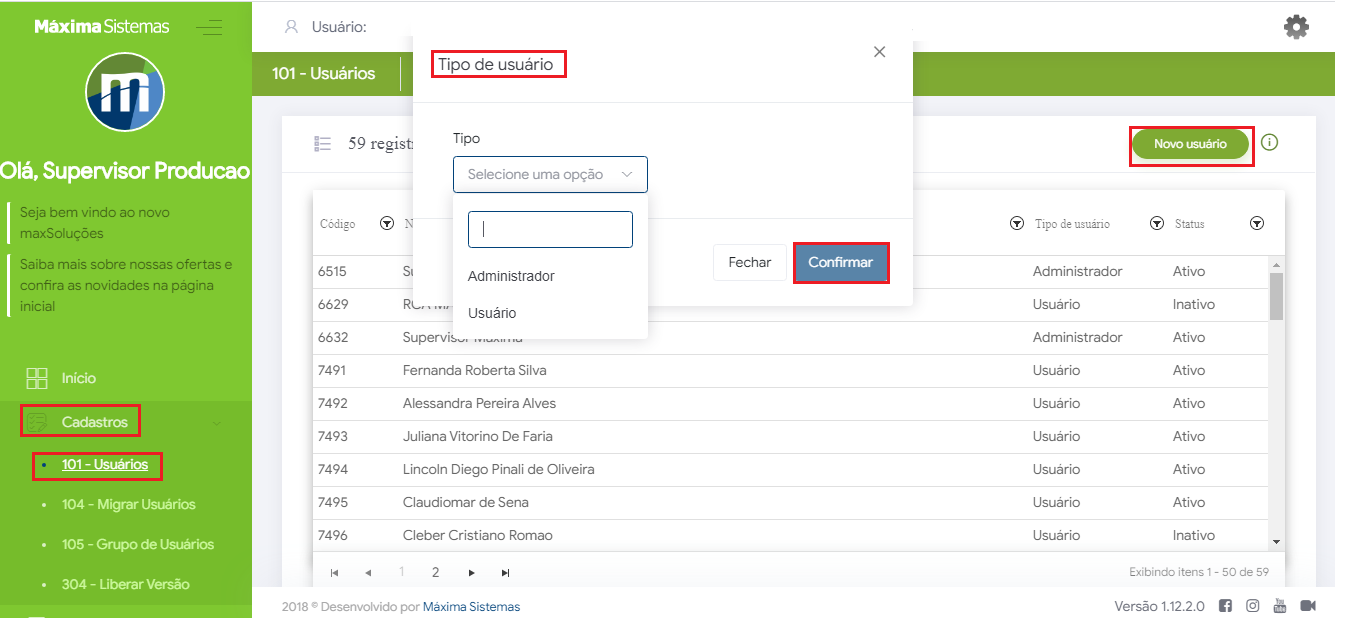Select row Alessandra Pereira Alves
1349x620 pixels.
790,403
